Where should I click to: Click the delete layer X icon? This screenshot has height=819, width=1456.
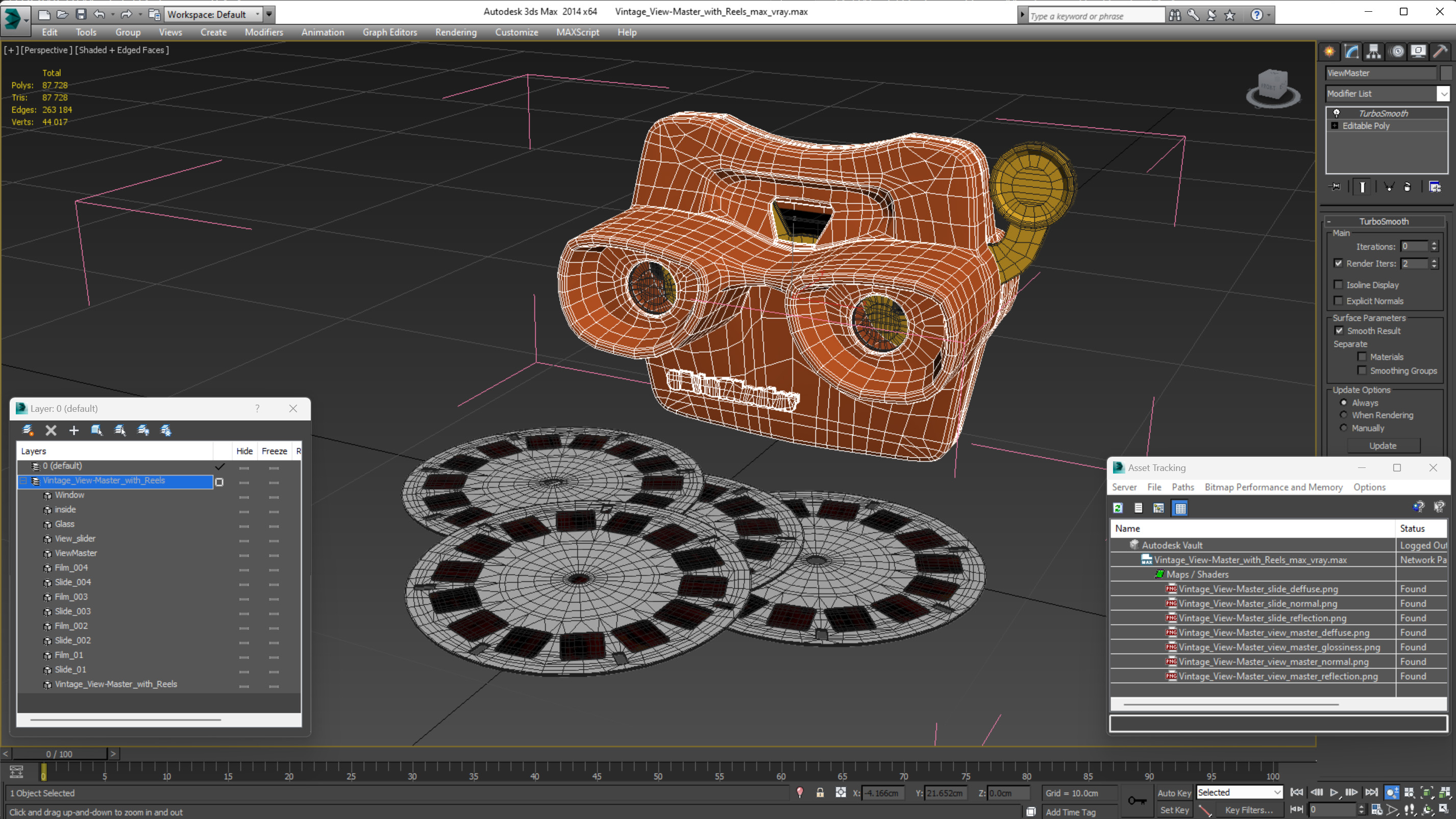[x=51, y=431]
